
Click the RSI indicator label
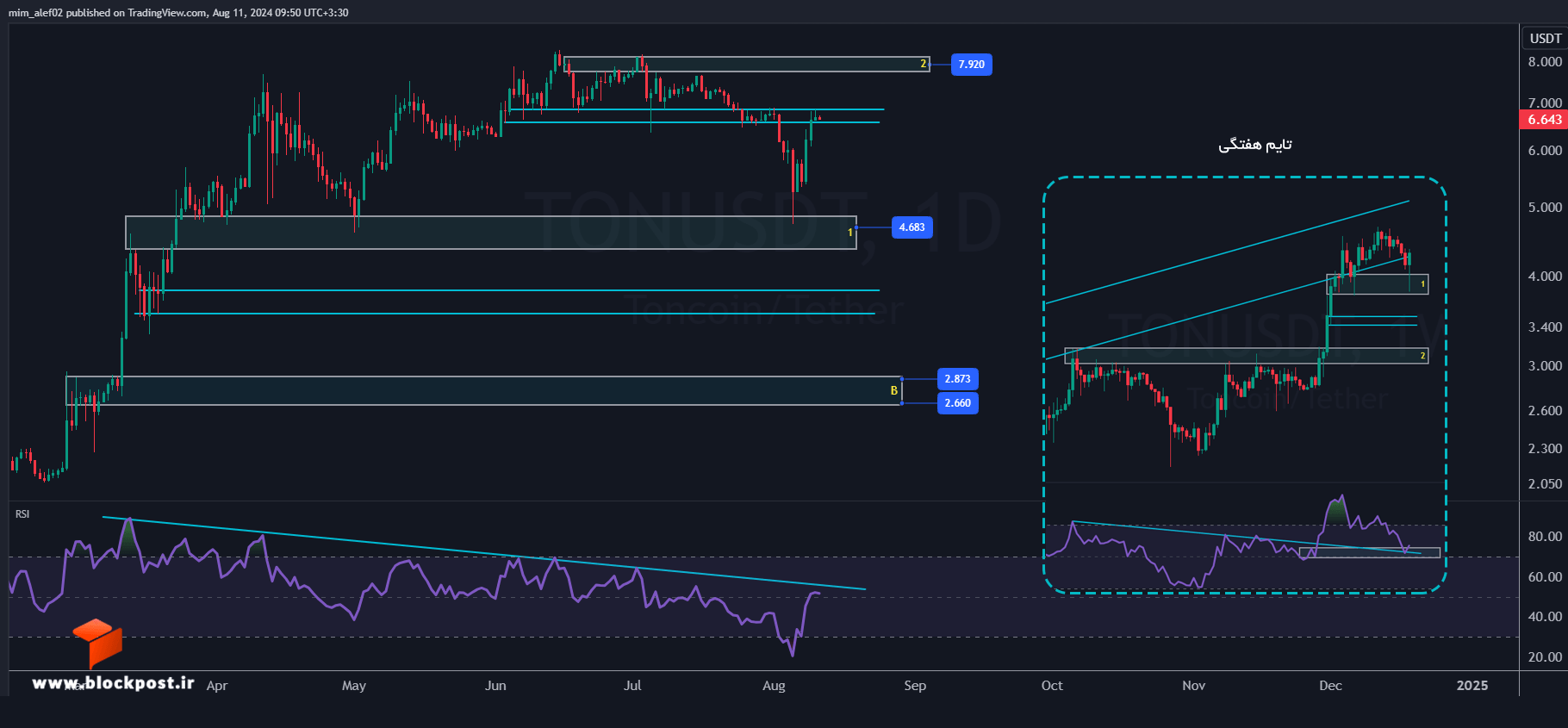(x=22, y=514)
